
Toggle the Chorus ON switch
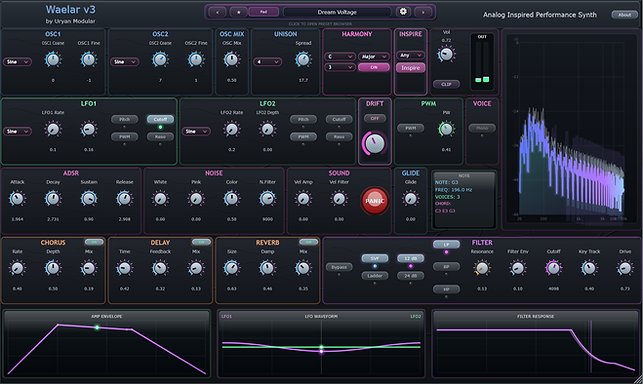[94, 242]
